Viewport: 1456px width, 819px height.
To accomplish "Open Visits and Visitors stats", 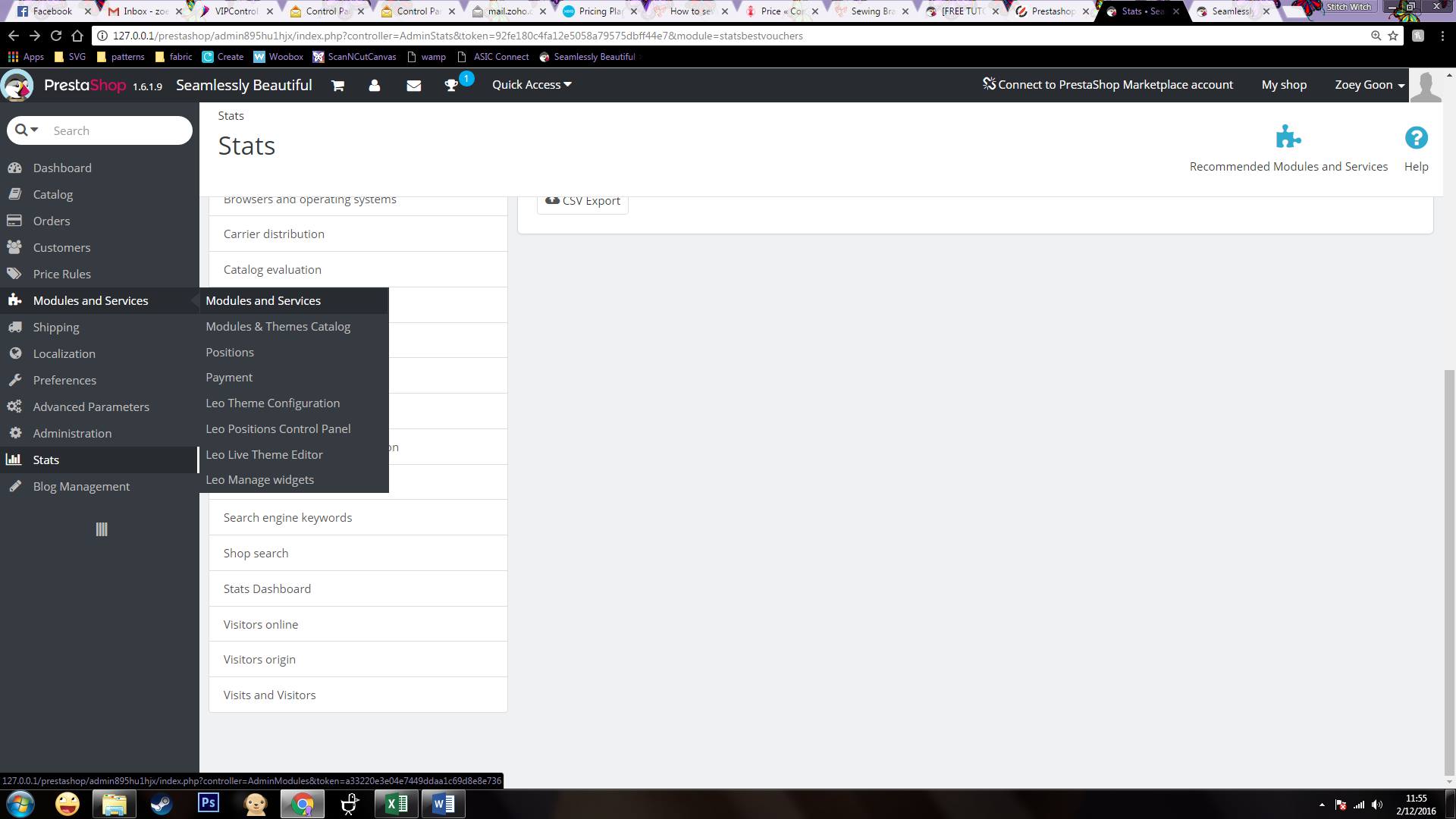I will (x=358, y=695).
